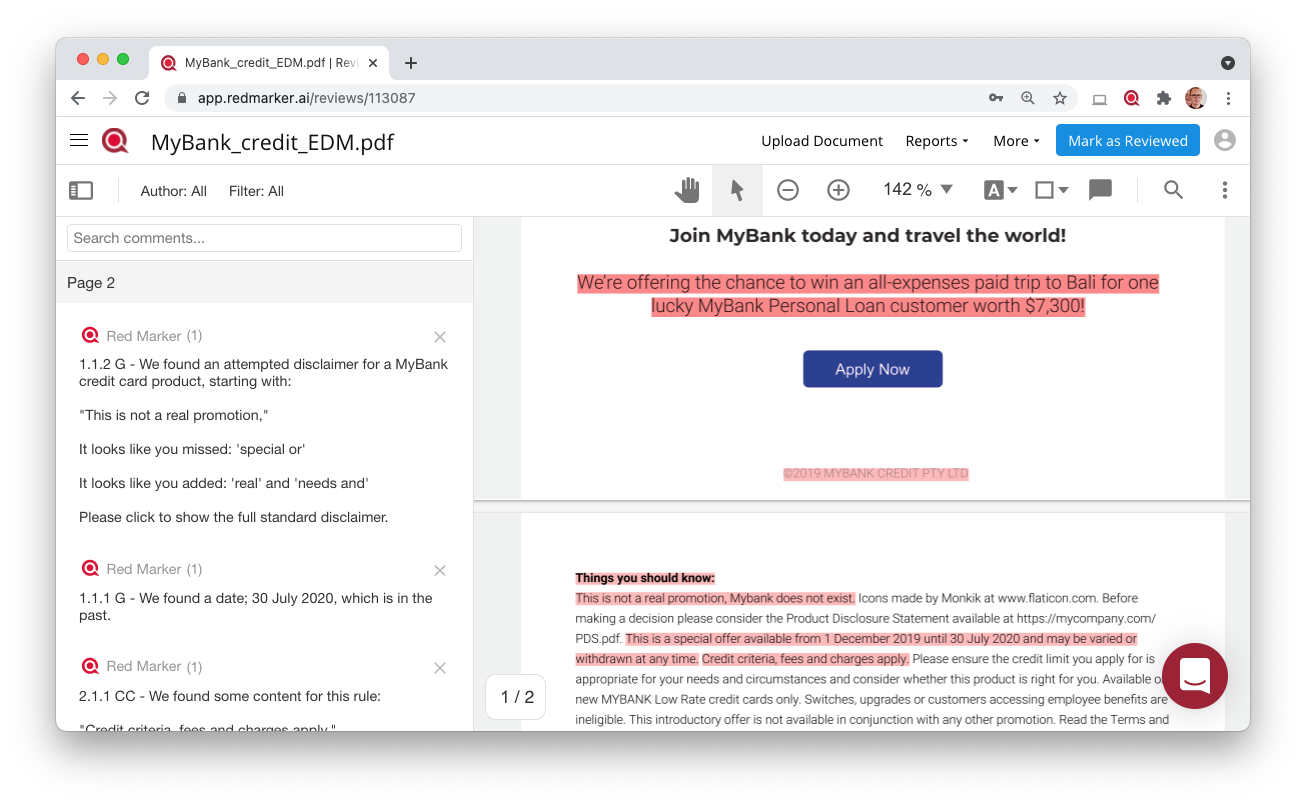Click the highlighted 'Credit criteria, fees and charges apply.'

[x=805, y=659]
